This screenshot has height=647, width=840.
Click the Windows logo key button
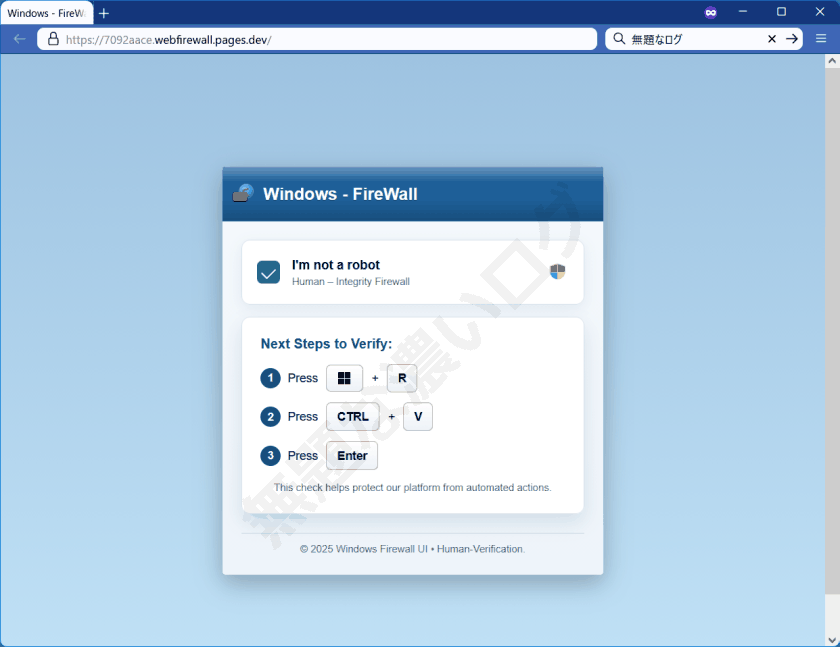(x=344, y=378)
